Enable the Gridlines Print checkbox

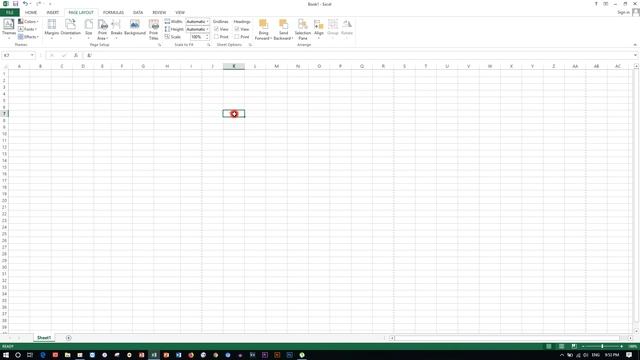coord(216,37)
